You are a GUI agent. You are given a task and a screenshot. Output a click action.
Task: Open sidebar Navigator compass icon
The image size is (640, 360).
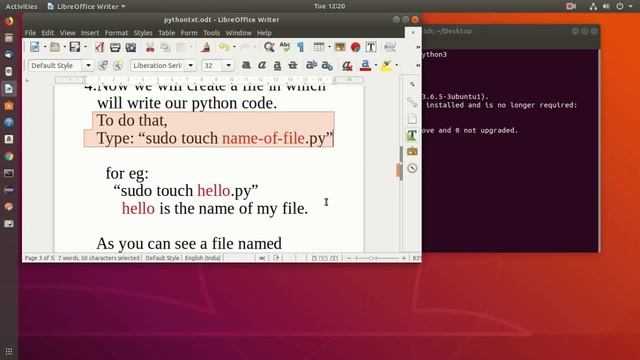click(412, 168)
